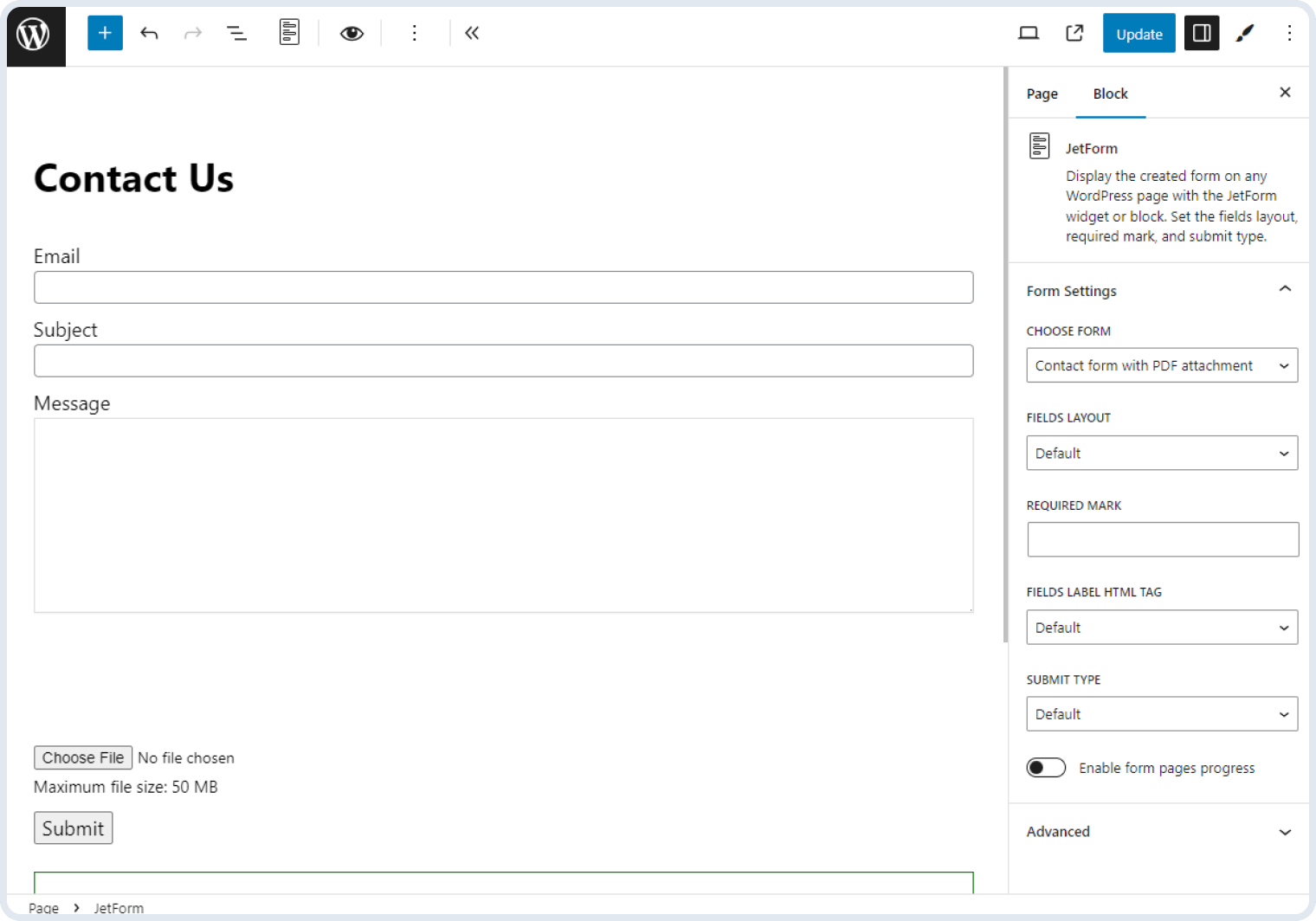Image resolution: width=1316 pixels, height=921 pixels.
Task: Click the view page external link icon
Action: click(x=1074, y=33)
